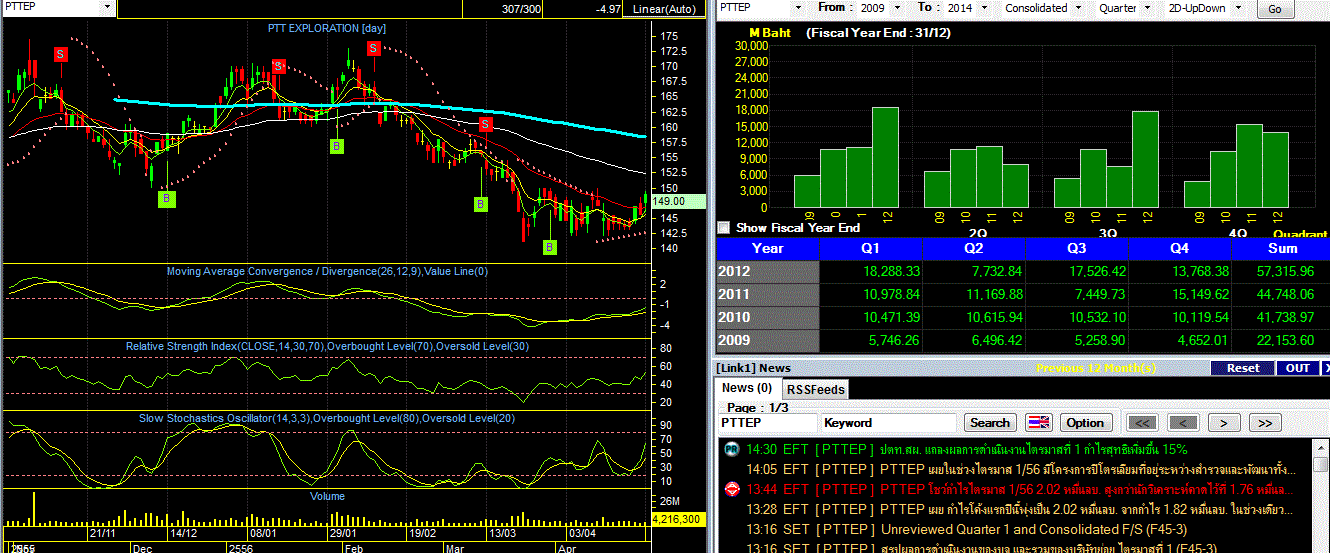Screen dimensions: 1330x553
Task: Click the PTT EXPLORATION [day] chart title
Action: pyautogui.click(x=326, y=28)
